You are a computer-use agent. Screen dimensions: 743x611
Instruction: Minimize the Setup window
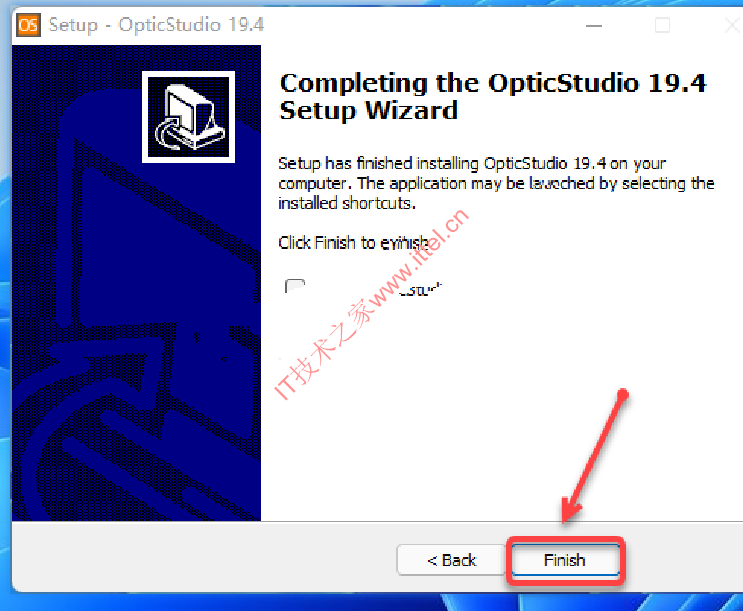594,25
